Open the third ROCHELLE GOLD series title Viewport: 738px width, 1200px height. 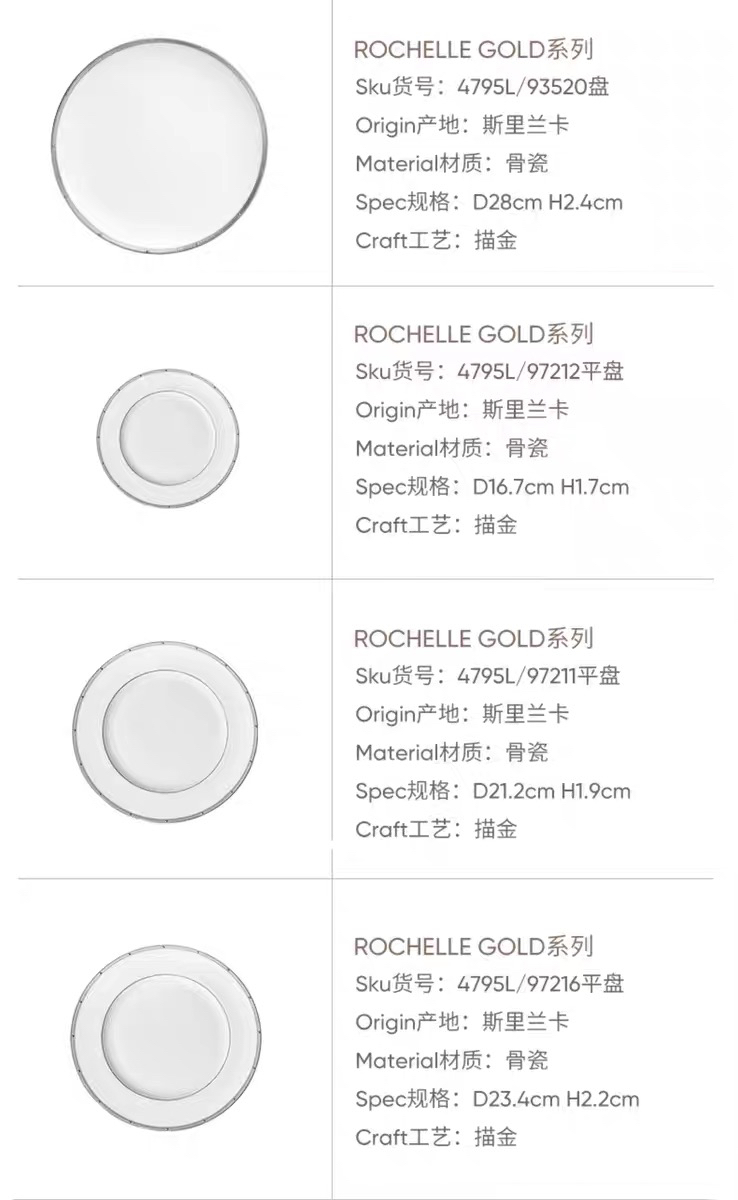pos(474,637)
